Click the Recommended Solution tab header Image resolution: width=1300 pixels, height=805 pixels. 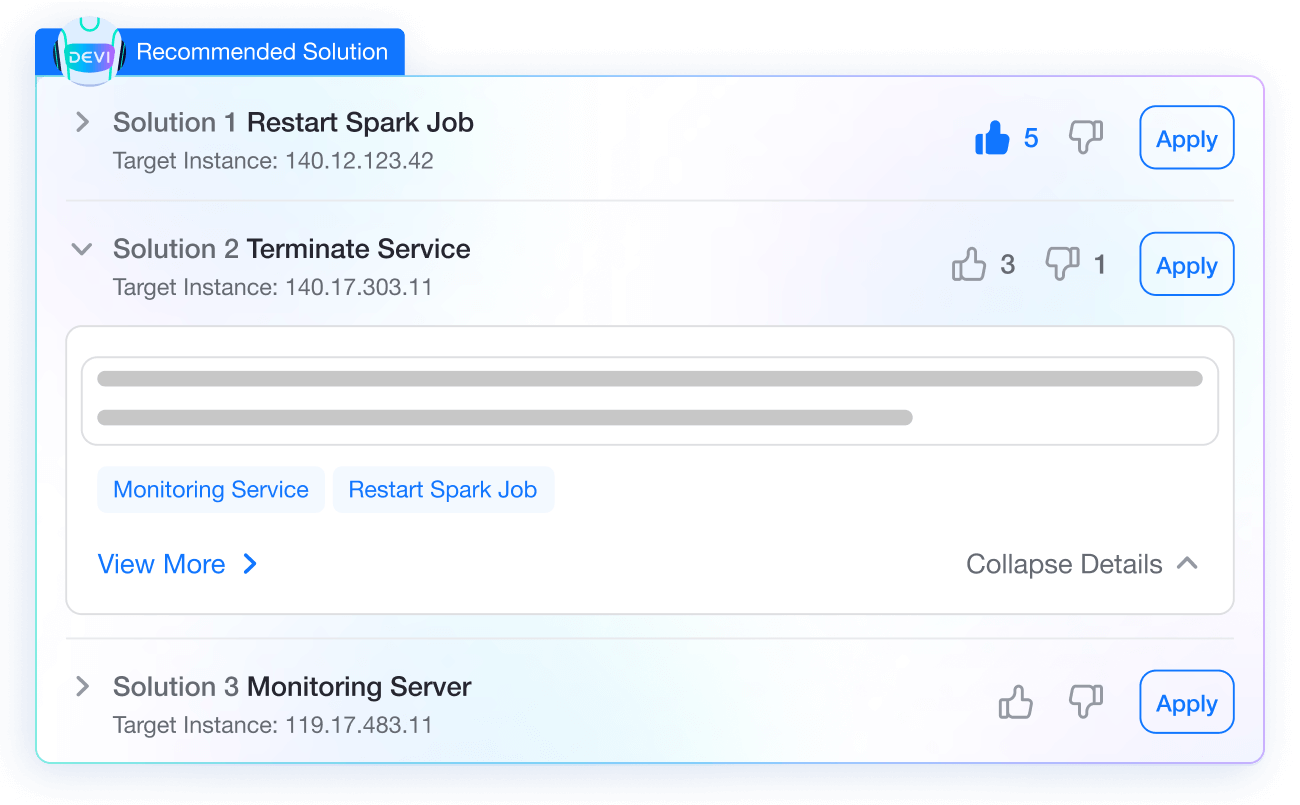(262, 52)
